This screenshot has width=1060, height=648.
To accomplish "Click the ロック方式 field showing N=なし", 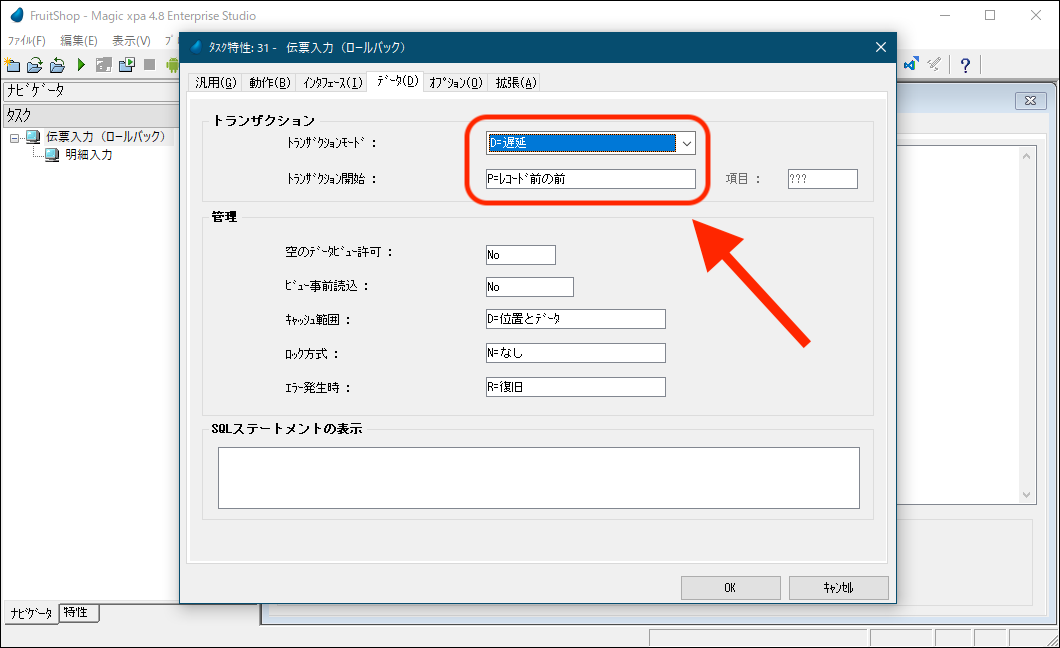I will pos(575,353).
